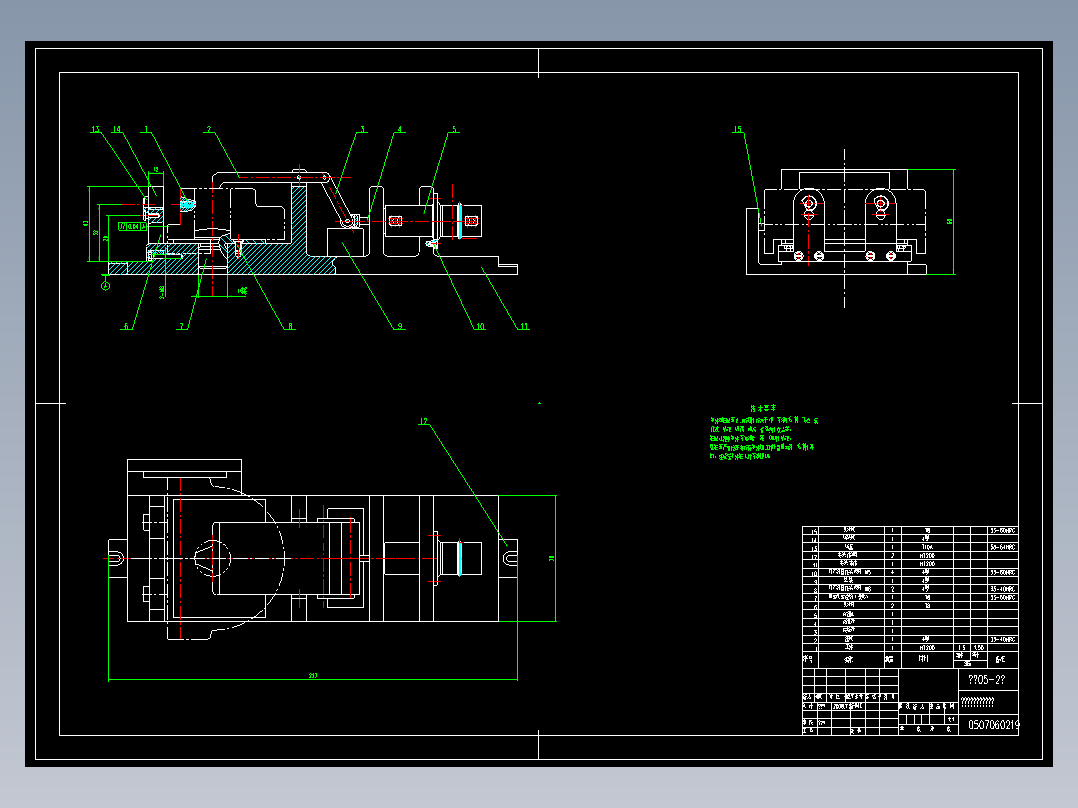Select the '??05-2?' title block text
1078x808 pixels.
click(987, 679)
